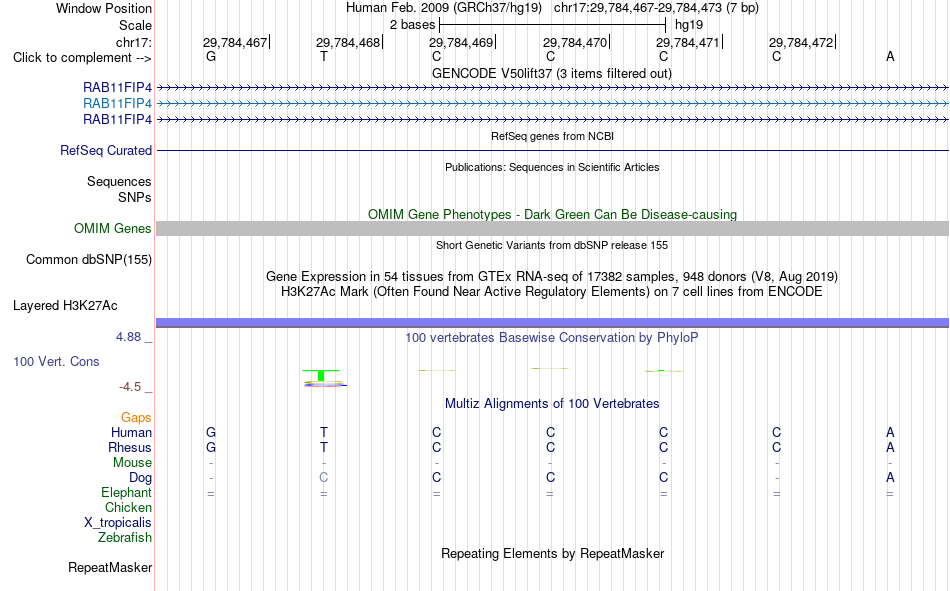
Task: Click the A base in the reference sequence row
Action: tap(890, 56)
